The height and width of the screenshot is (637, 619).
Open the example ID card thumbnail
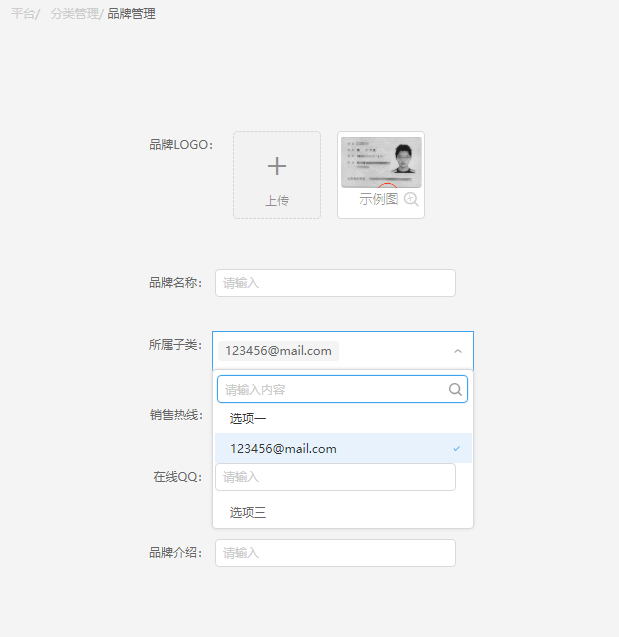pos(381,162)
